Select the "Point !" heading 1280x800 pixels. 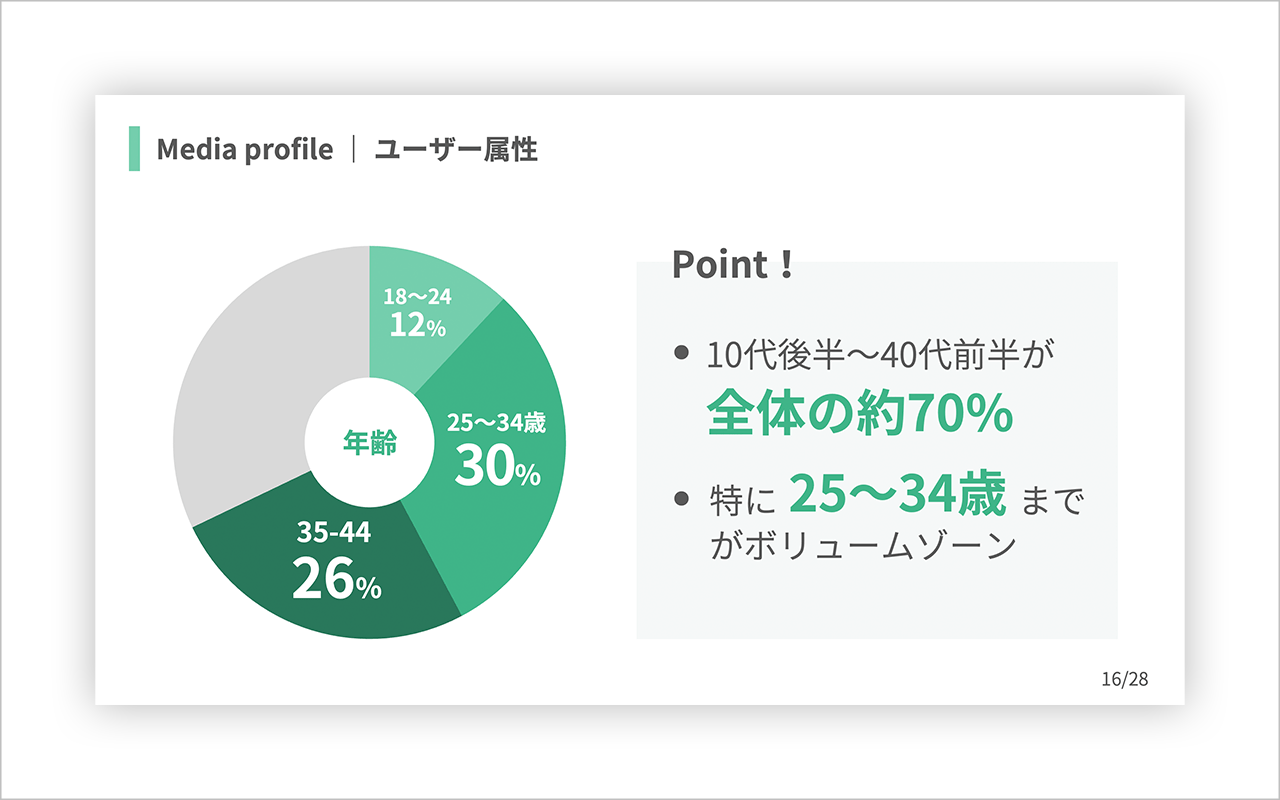(732, 265)
